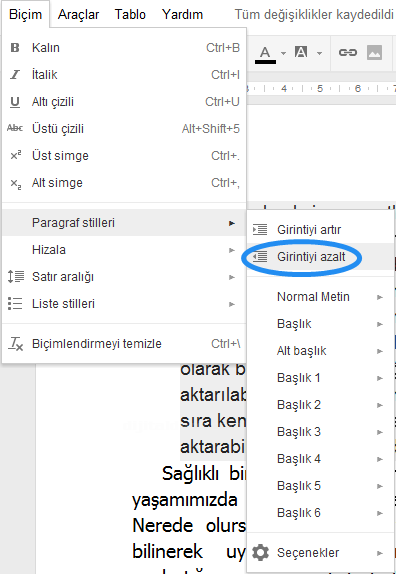Viewport: 396px width, 574px height.
Task: Expand the Hizala submenu arrow
Action: tap(232, 250)
